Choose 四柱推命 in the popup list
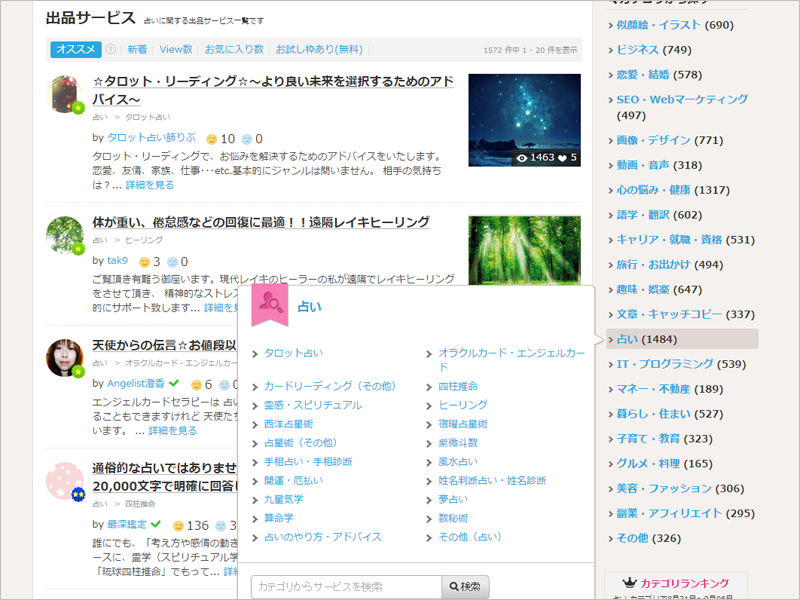The width and height of the screenshot is (800, 600). pyautogui.click(x=458, y=386)
